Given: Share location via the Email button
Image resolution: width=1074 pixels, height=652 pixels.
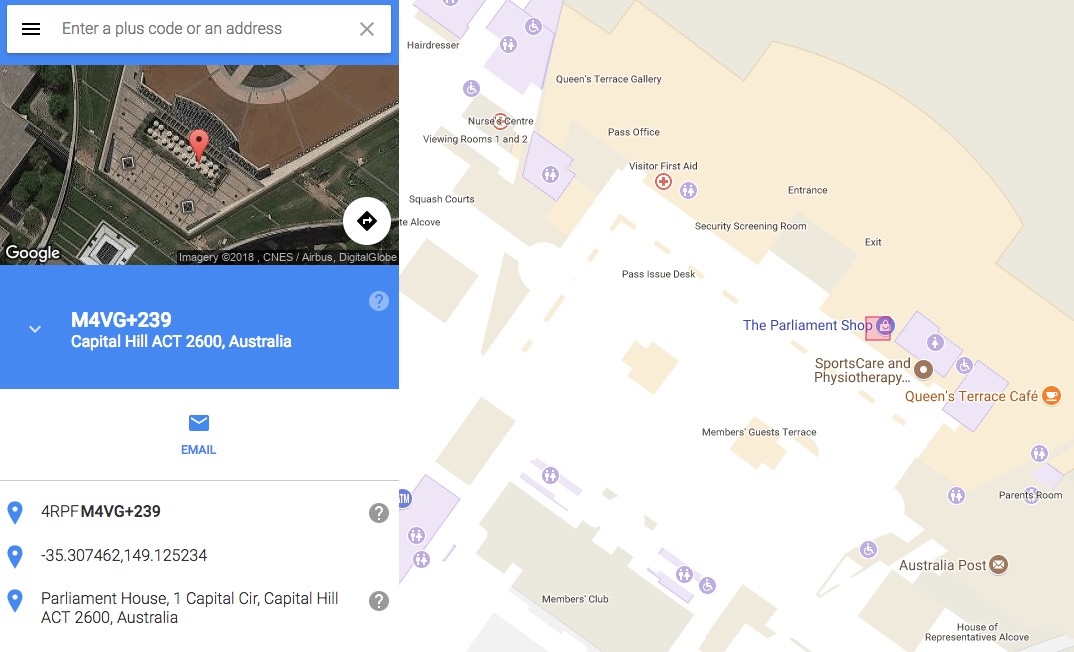Looking at the screenshot, I should 199,435.
